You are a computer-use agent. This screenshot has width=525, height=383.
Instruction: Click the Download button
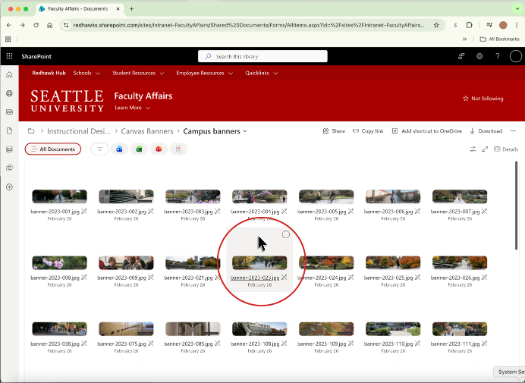tap(486, 131)
